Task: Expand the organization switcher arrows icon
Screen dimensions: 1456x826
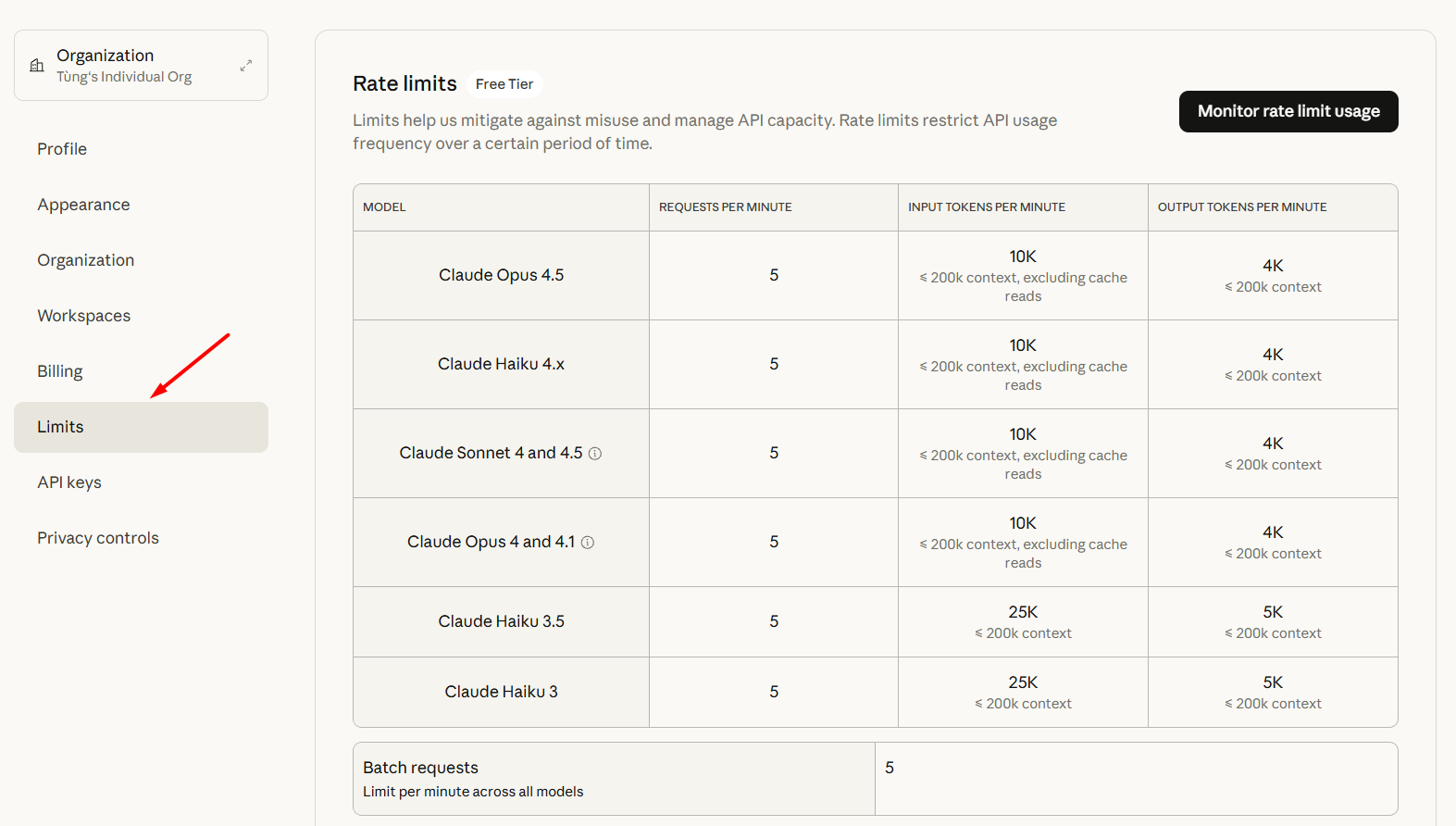Action: (246, 66)
